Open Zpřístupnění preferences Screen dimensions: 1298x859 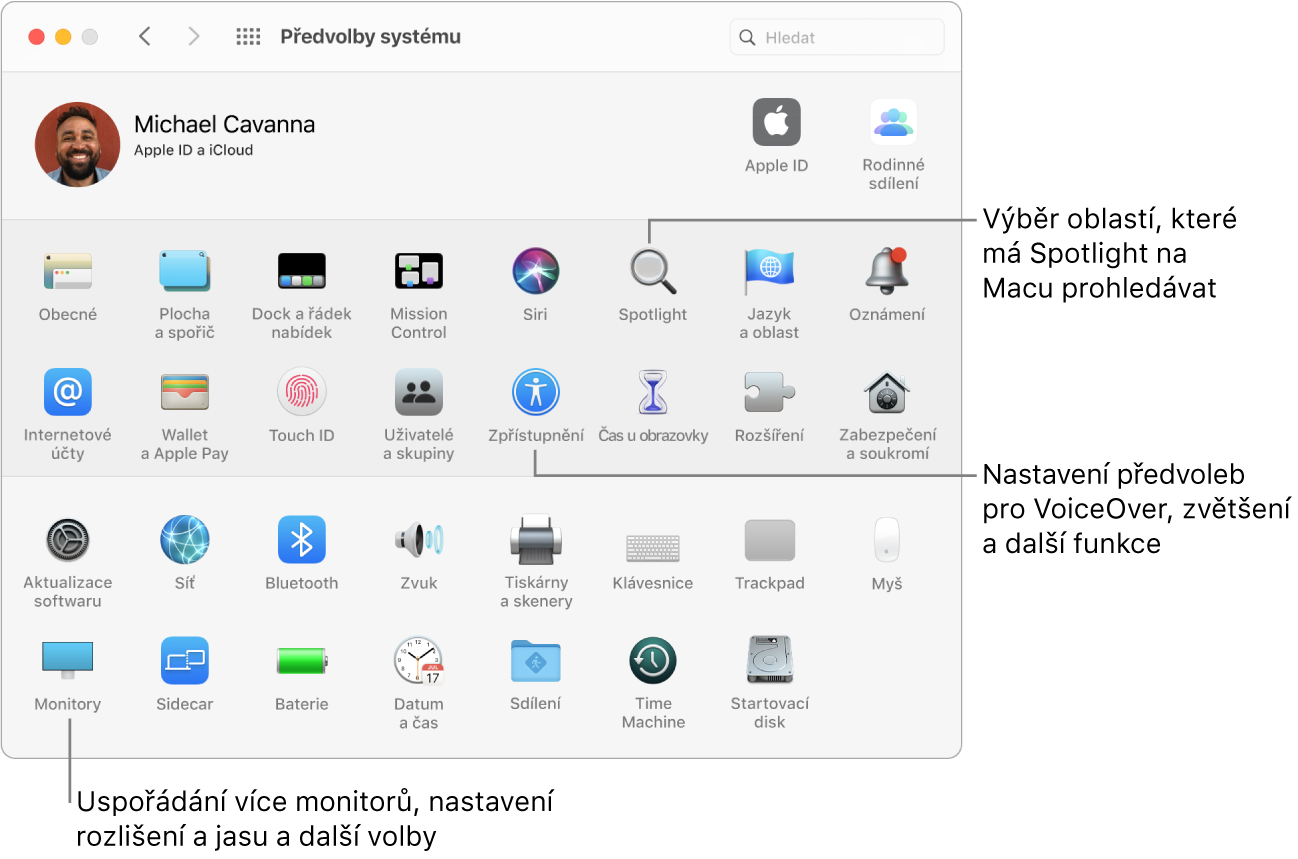[536, 392]
